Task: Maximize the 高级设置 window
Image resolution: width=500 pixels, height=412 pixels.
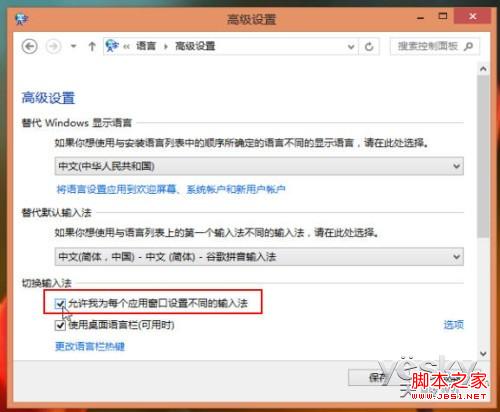Action: pyautogui.click(x=443, y=16)
